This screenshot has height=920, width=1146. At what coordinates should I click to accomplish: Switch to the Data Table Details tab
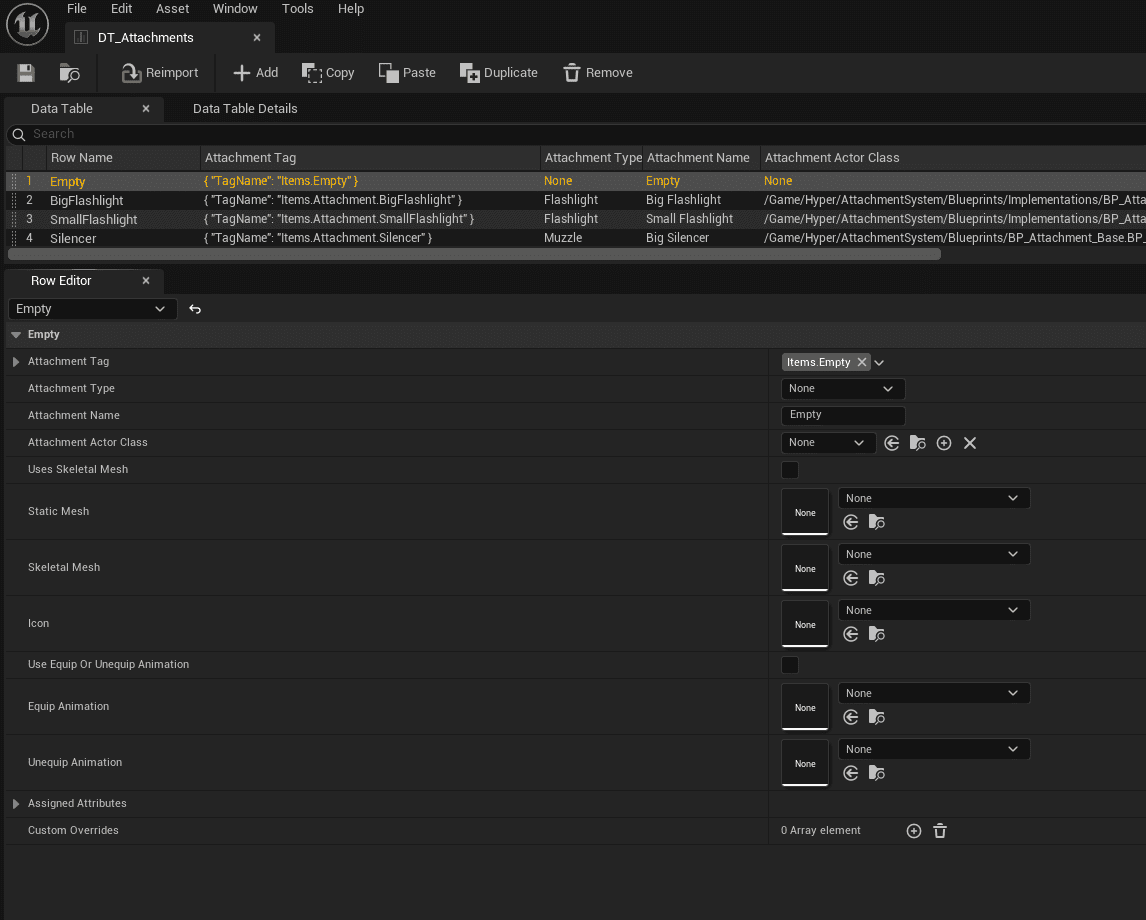coord(245,109)
